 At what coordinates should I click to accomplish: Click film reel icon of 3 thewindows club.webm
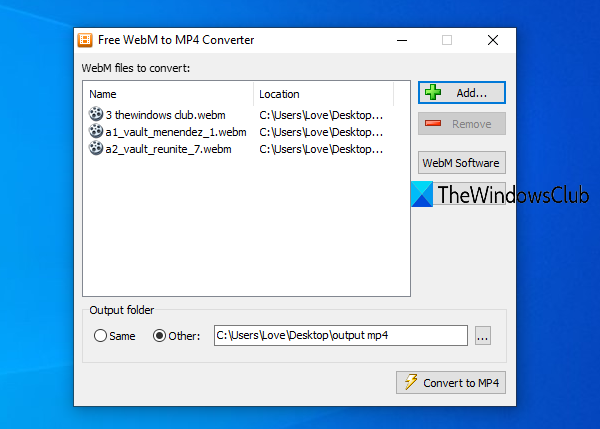(x=96, y=114)
